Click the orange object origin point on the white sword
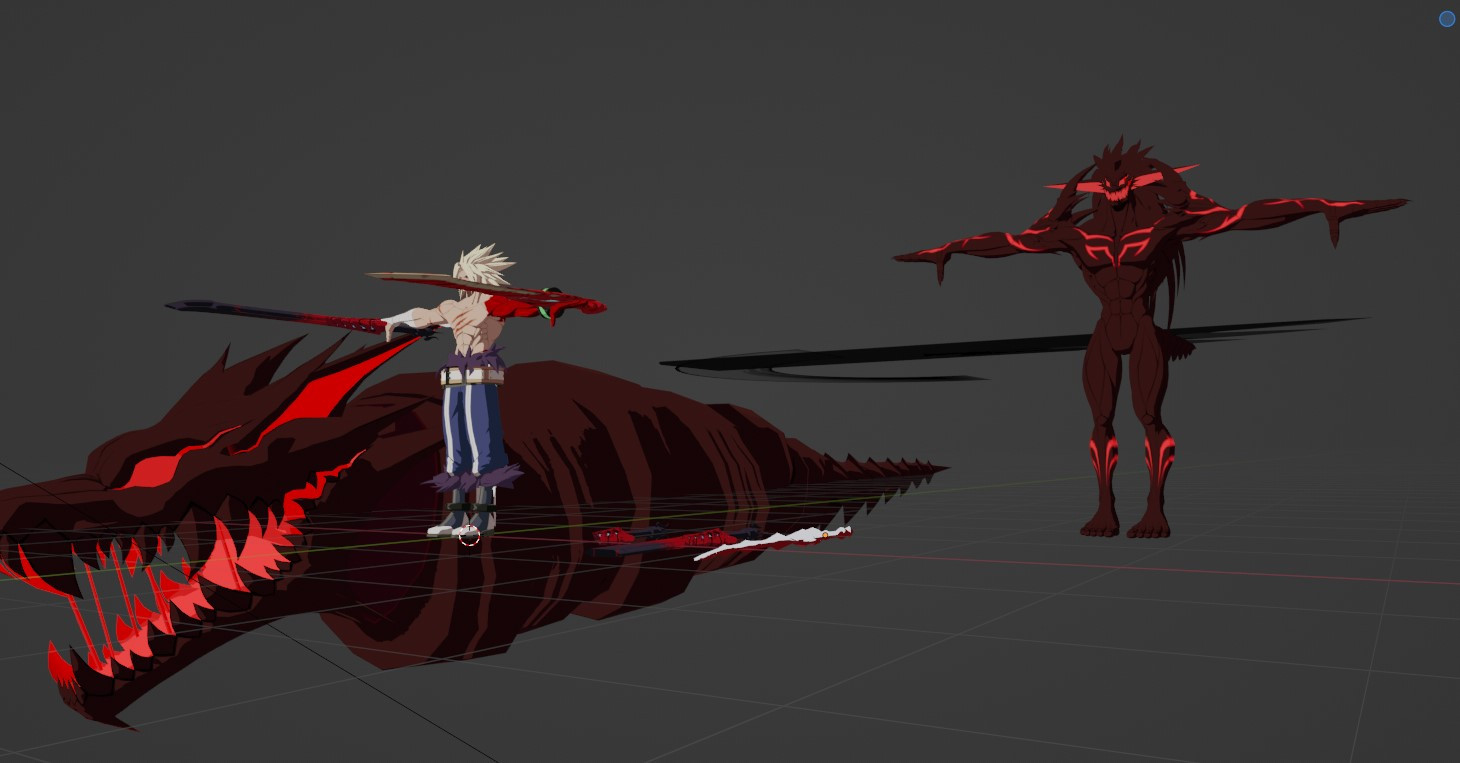 [x=826, y=535]
